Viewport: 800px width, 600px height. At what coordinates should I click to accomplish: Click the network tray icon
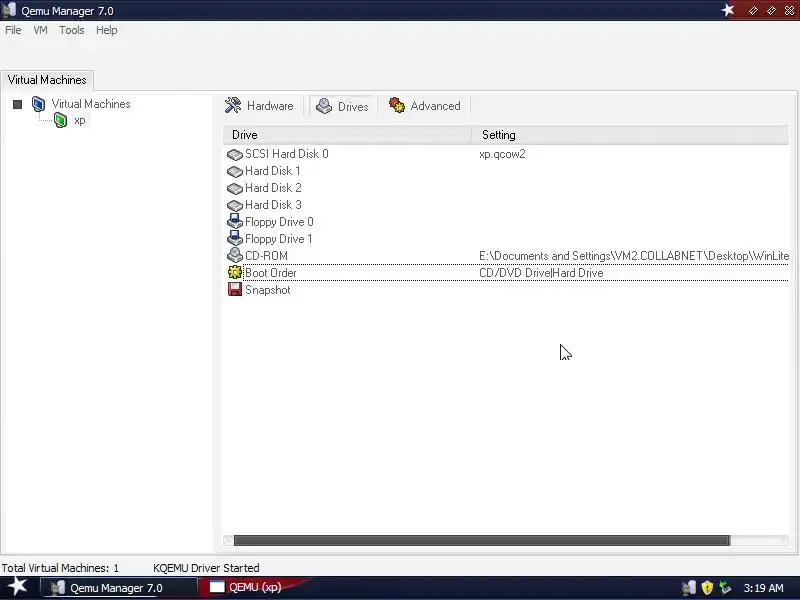[x=724, y=588]
